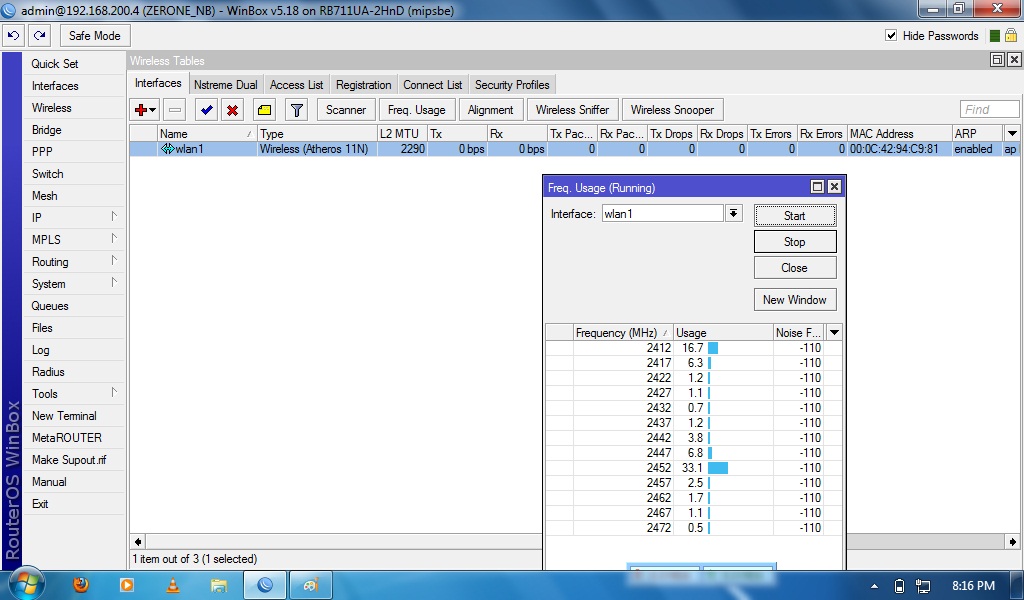Switch to the Registration tab
Screen dimensions: 1024x600
pos(364,85)
